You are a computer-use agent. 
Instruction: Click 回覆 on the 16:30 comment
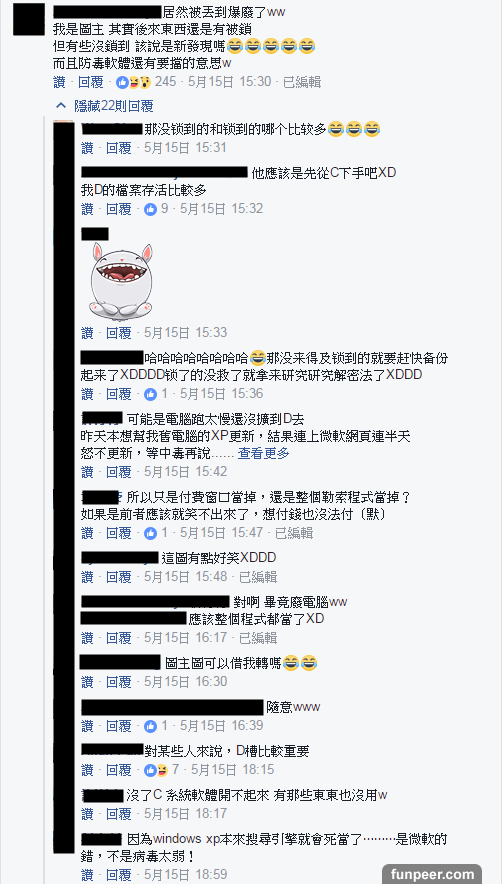pos(118,681)
